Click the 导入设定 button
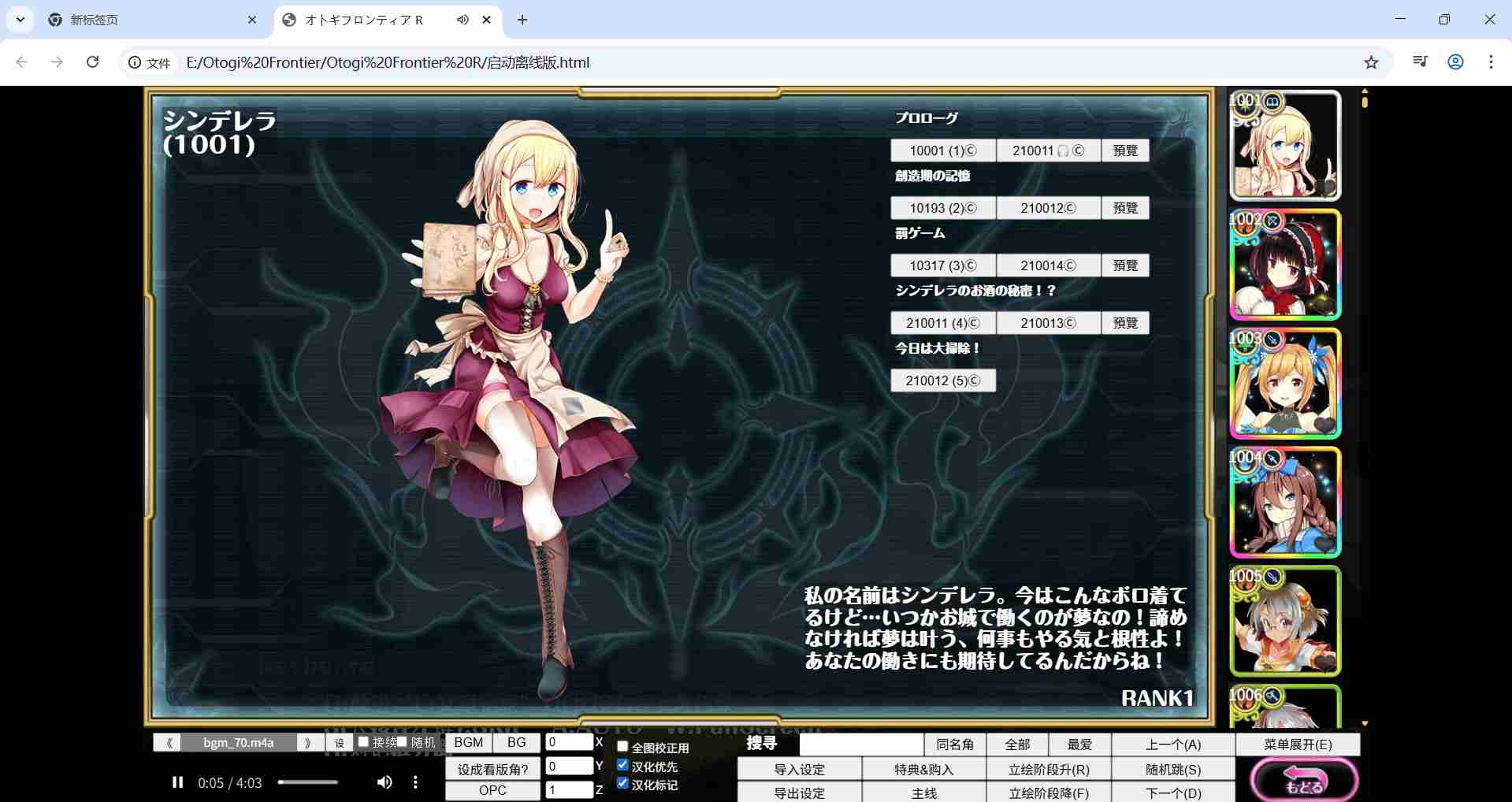The height and width of the screenshot is (802, 1512). (800, 769)
